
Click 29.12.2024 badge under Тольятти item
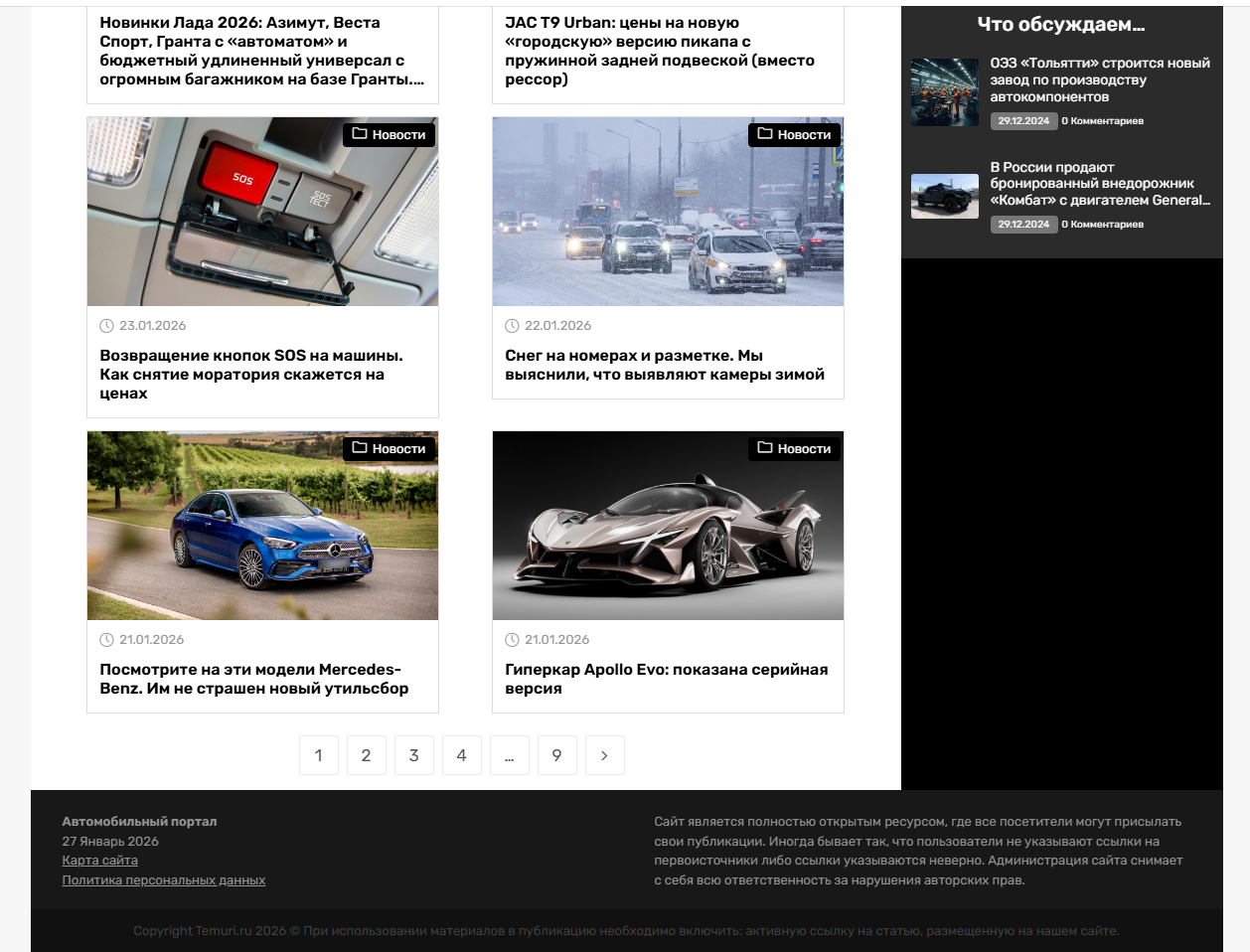1023,121
